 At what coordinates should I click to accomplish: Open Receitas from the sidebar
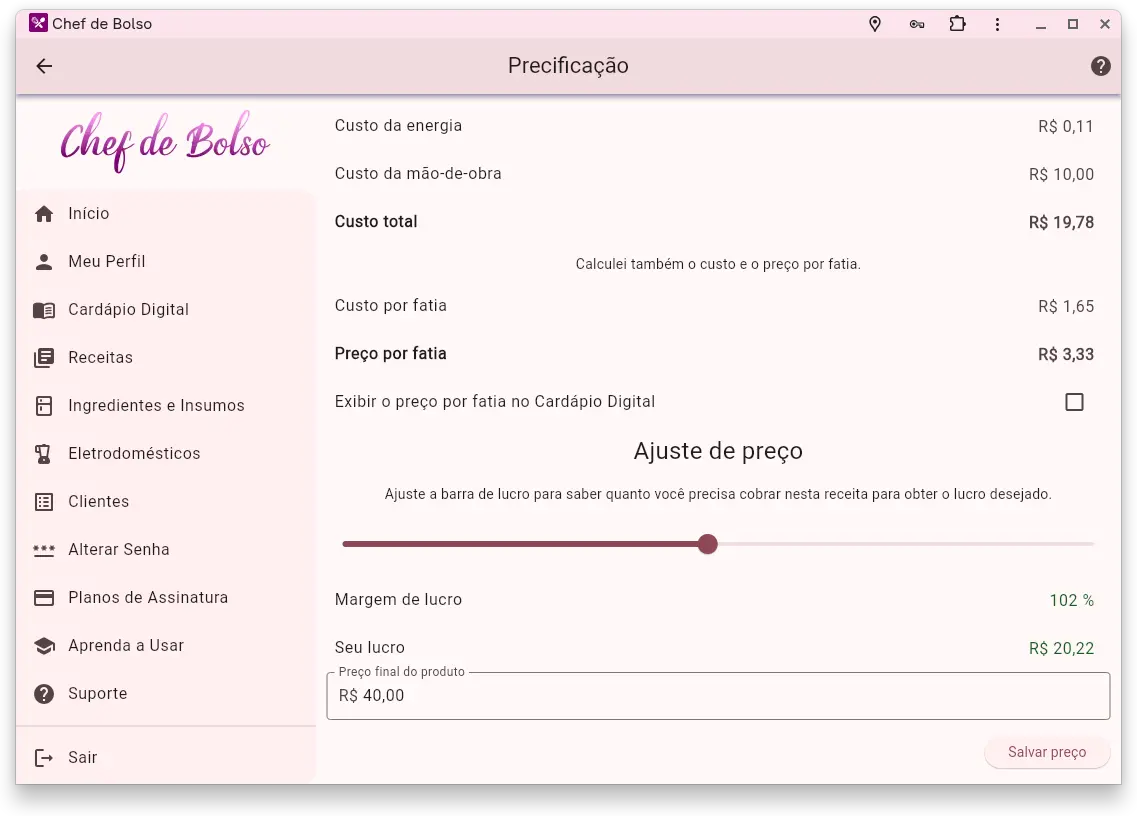click(100, 358)
